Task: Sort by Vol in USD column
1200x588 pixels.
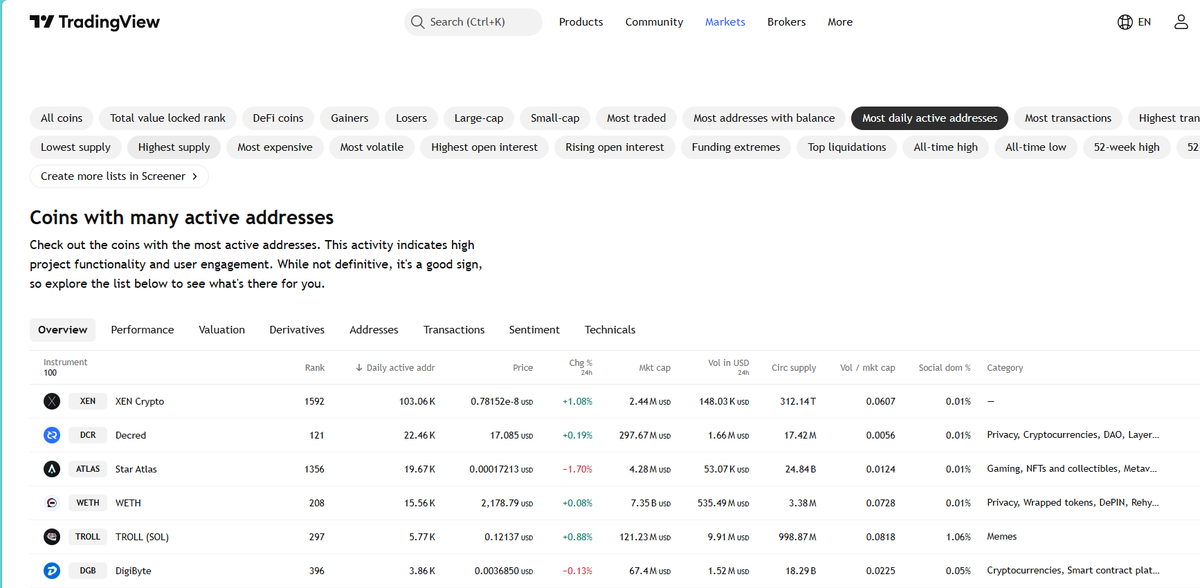Action: 728,367
